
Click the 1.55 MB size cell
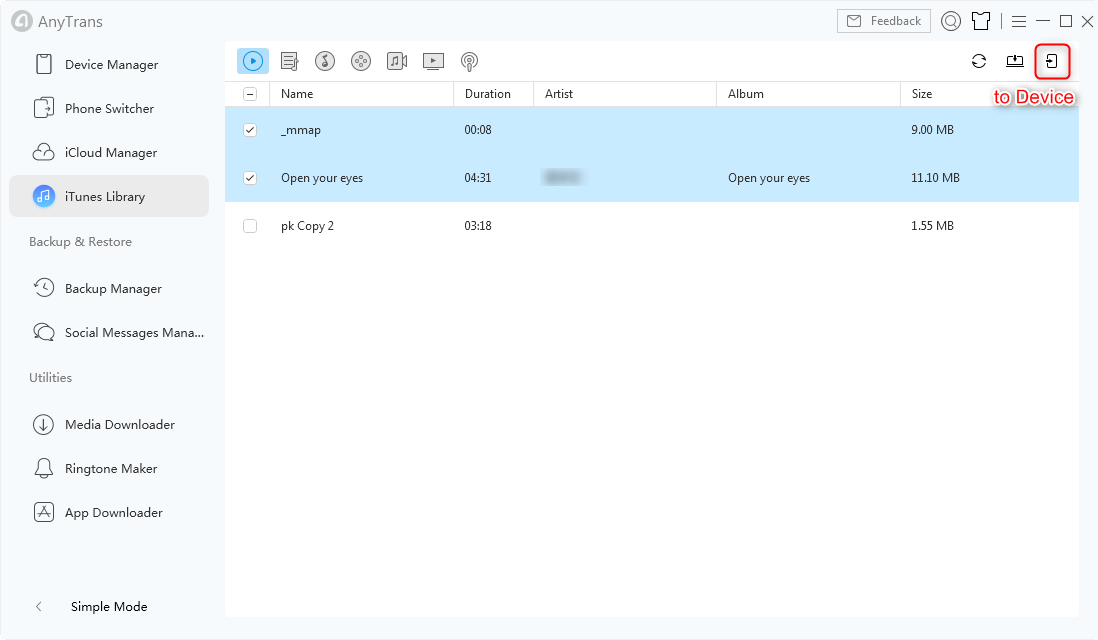click(932, 225)
